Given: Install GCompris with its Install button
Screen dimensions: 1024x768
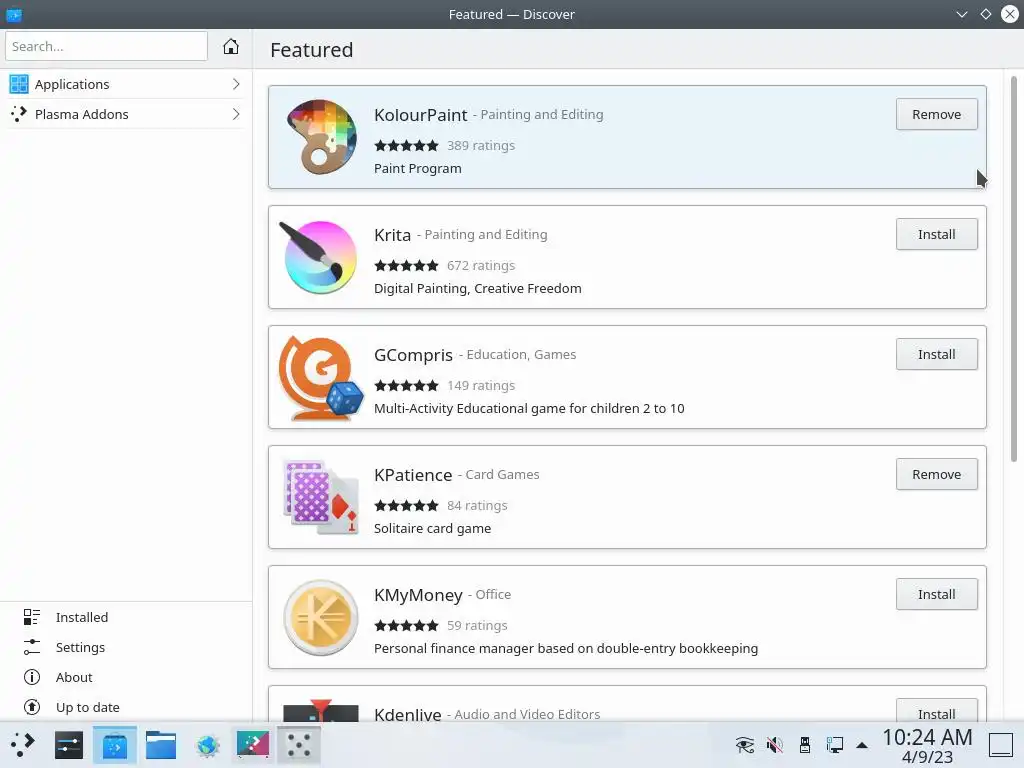Looking at the screenshot, I should click(x=936, y=355).
